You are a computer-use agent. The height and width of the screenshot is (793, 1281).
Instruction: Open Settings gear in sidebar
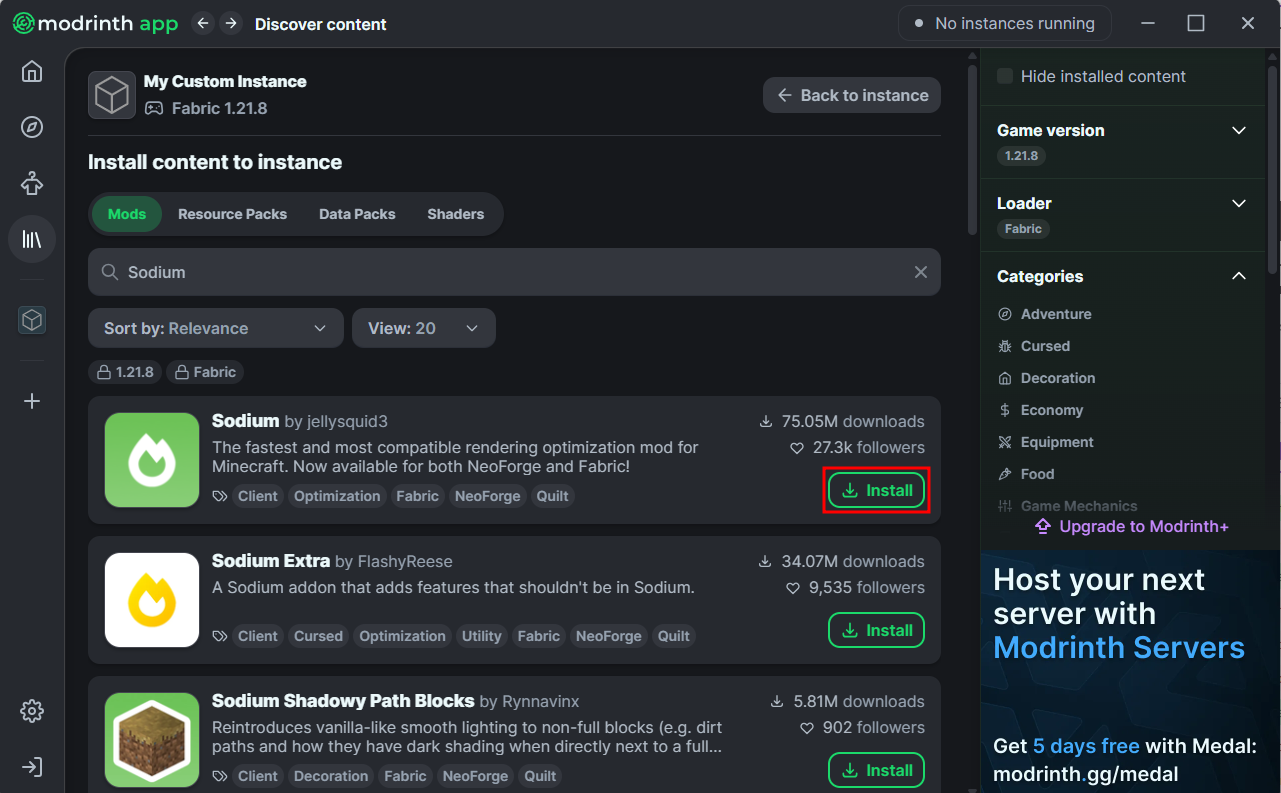coord(32,711)
